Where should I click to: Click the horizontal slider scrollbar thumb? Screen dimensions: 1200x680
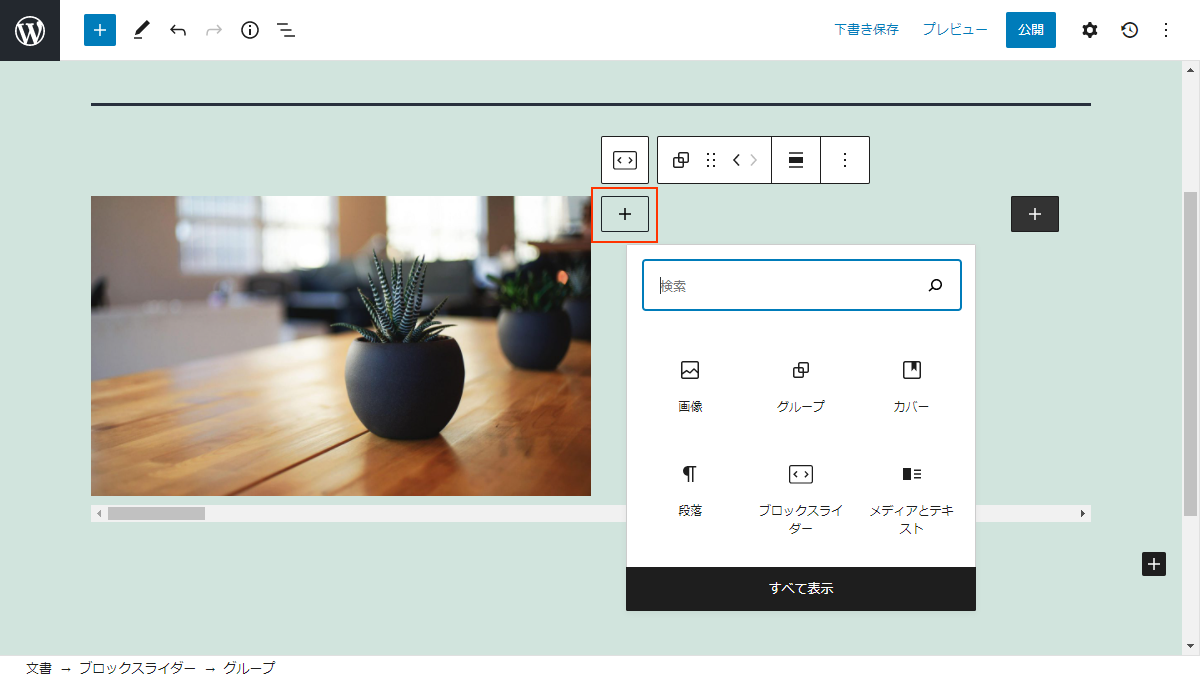[156, 513]
